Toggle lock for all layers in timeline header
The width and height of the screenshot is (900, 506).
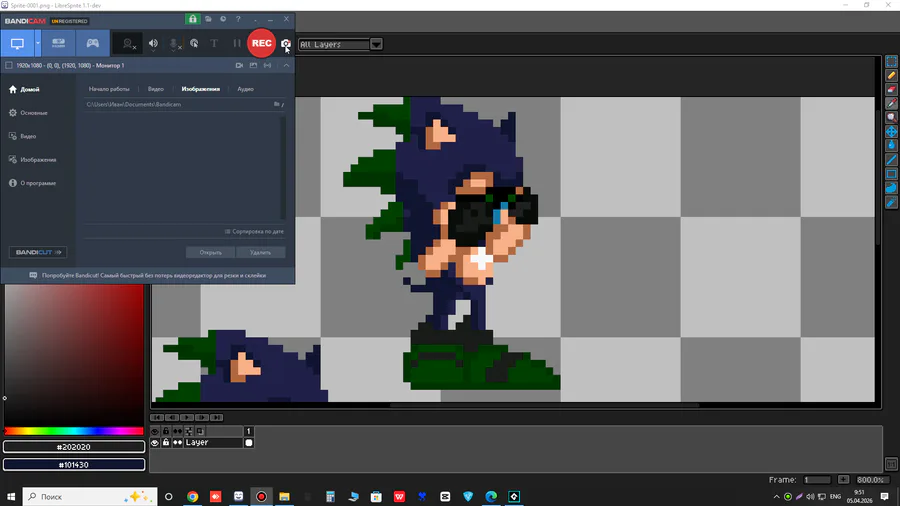(166, 431)
